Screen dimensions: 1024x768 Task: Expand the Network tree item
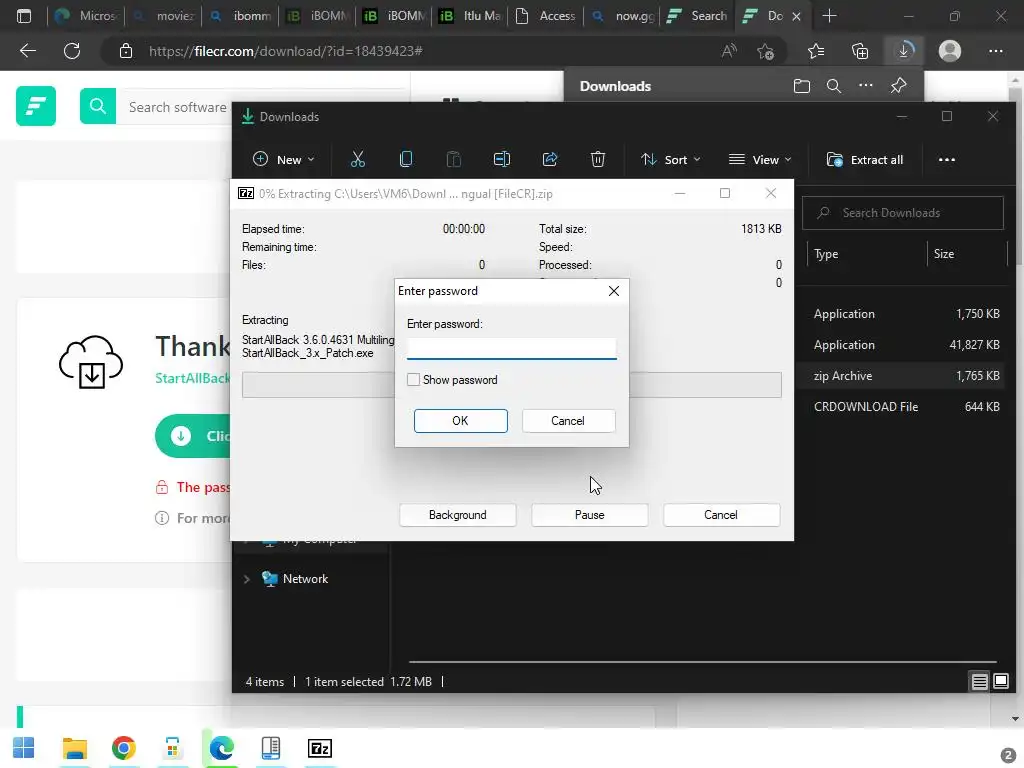pyautogui.click(x=247, y=579)
